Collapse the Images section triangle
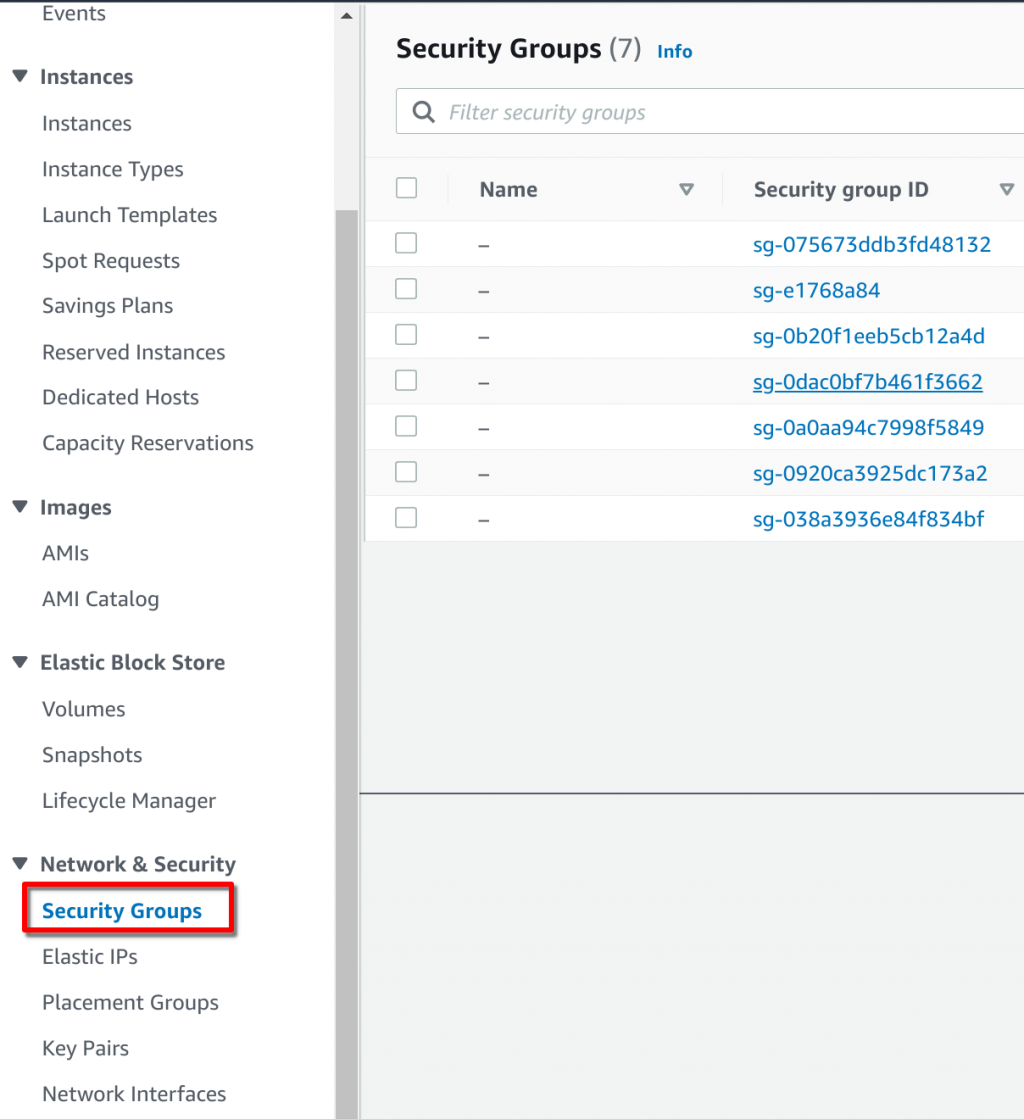The width and height of the screenshot is (1024, 1119). click(20, 507)
